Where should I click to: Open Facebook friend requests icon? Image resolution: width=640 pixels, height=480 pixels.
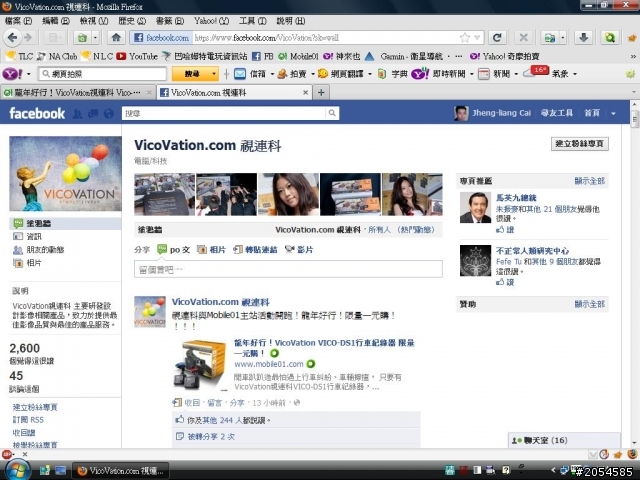[x=77, y=113]
